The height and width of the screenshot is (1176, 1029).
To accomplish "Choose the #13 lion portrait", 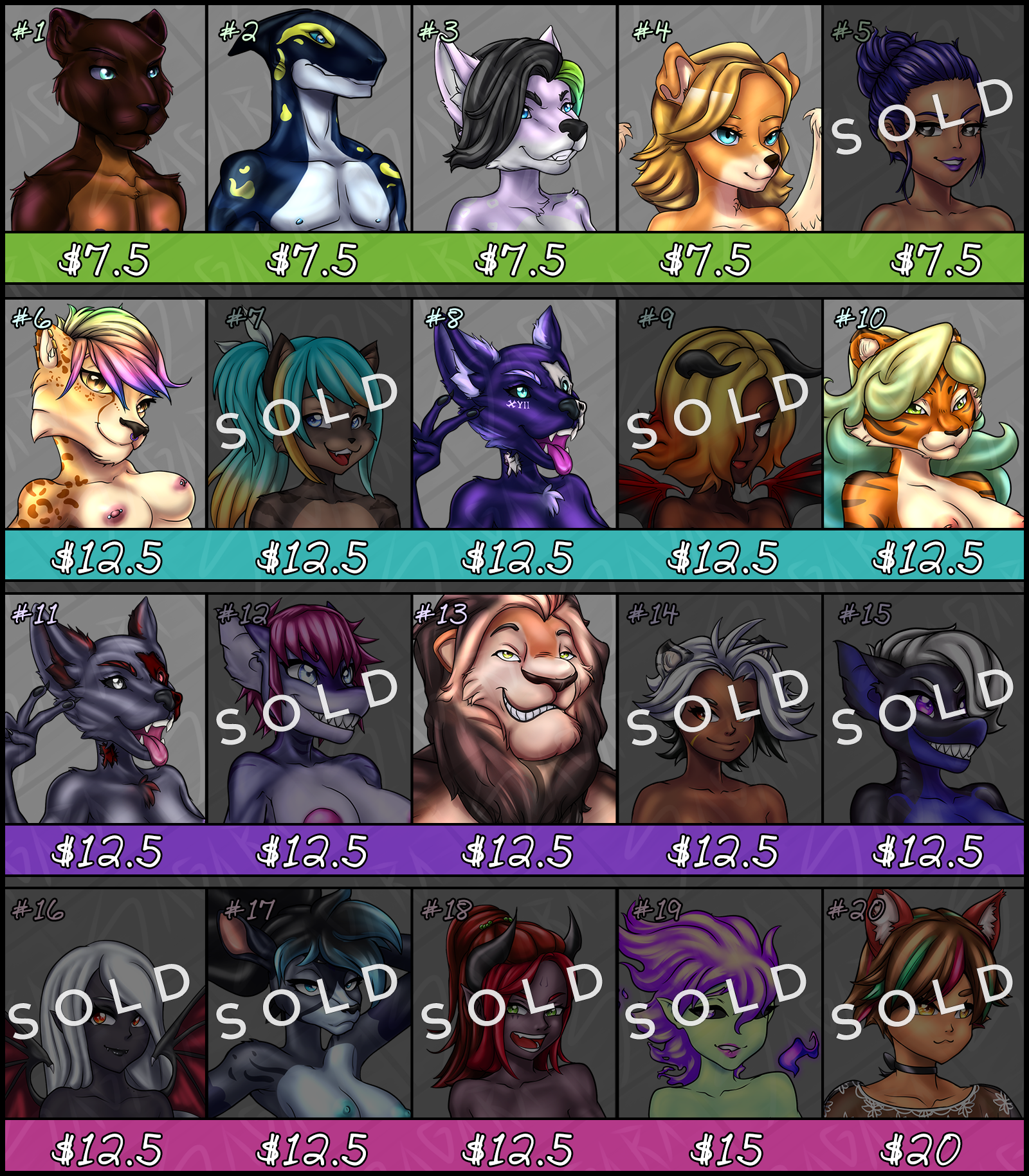I will (514, 709).
